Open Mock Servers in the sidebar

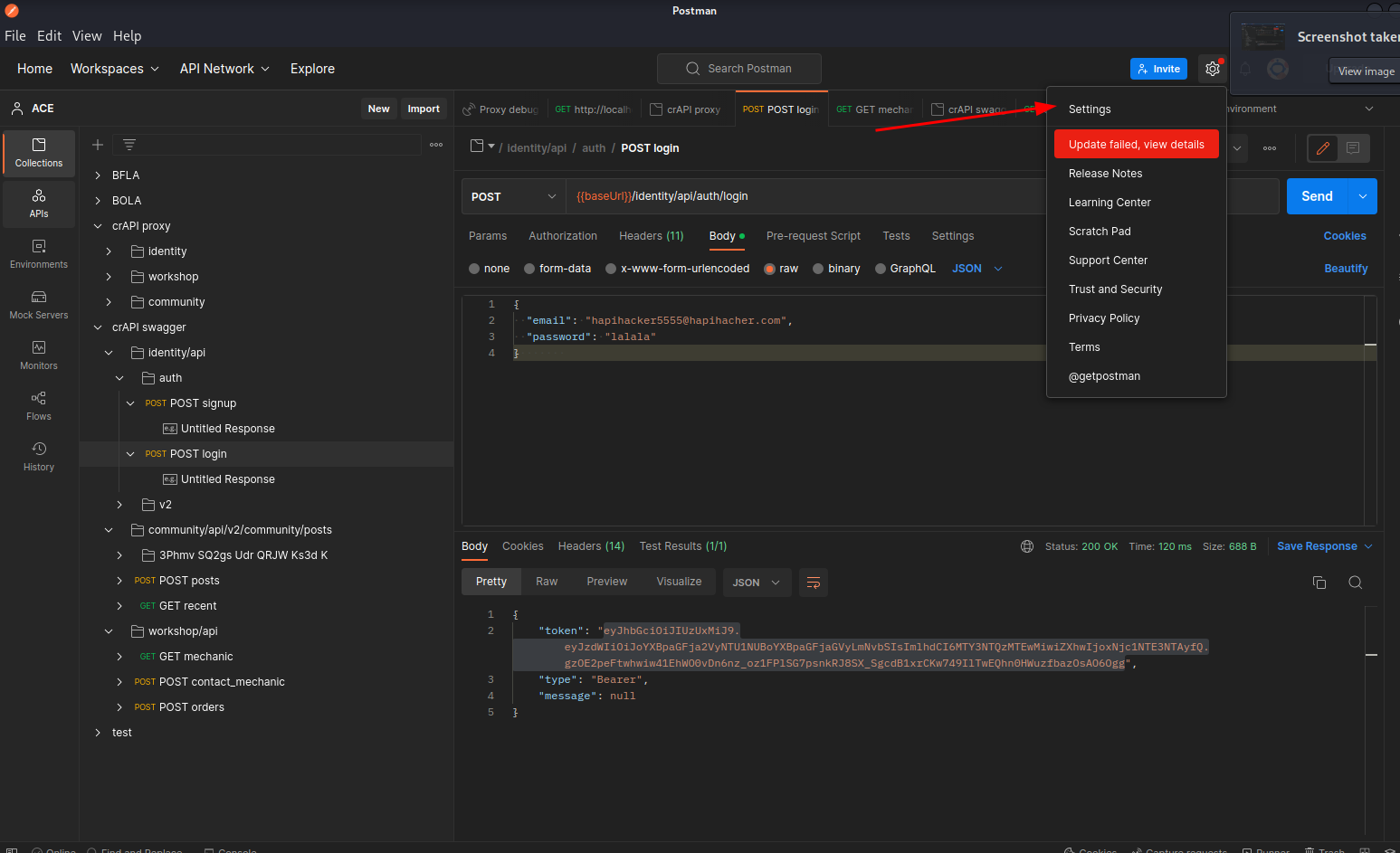39,304
